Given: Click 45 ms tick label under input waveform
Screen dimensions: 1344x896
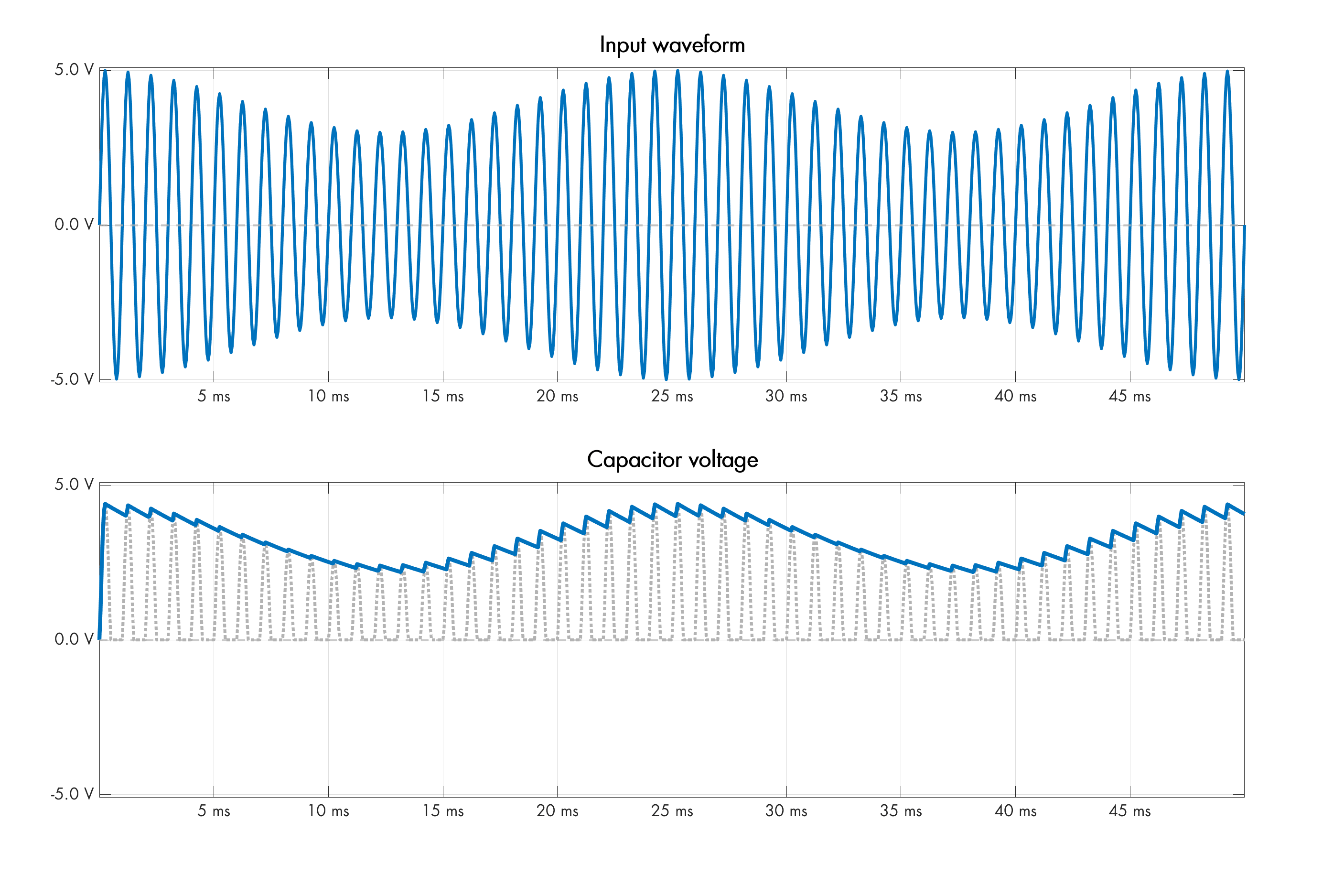Looking at the screenshot, I should click(x=1129, y=396).
